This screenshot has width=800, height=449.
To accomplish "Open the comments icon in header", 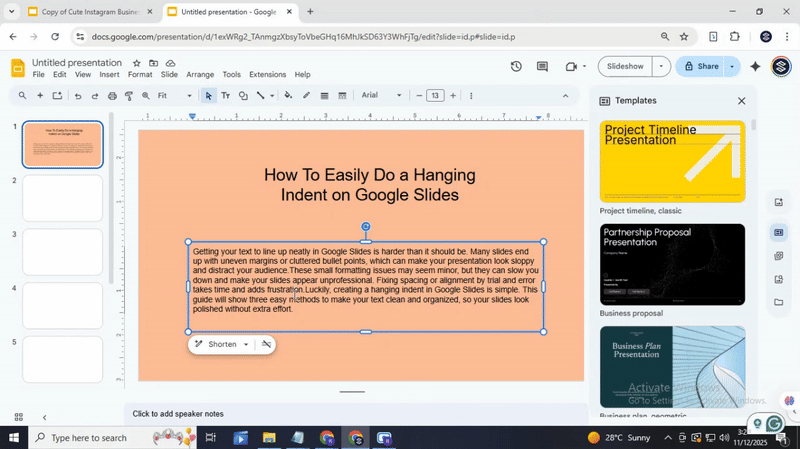I will (x=542, y=67).
